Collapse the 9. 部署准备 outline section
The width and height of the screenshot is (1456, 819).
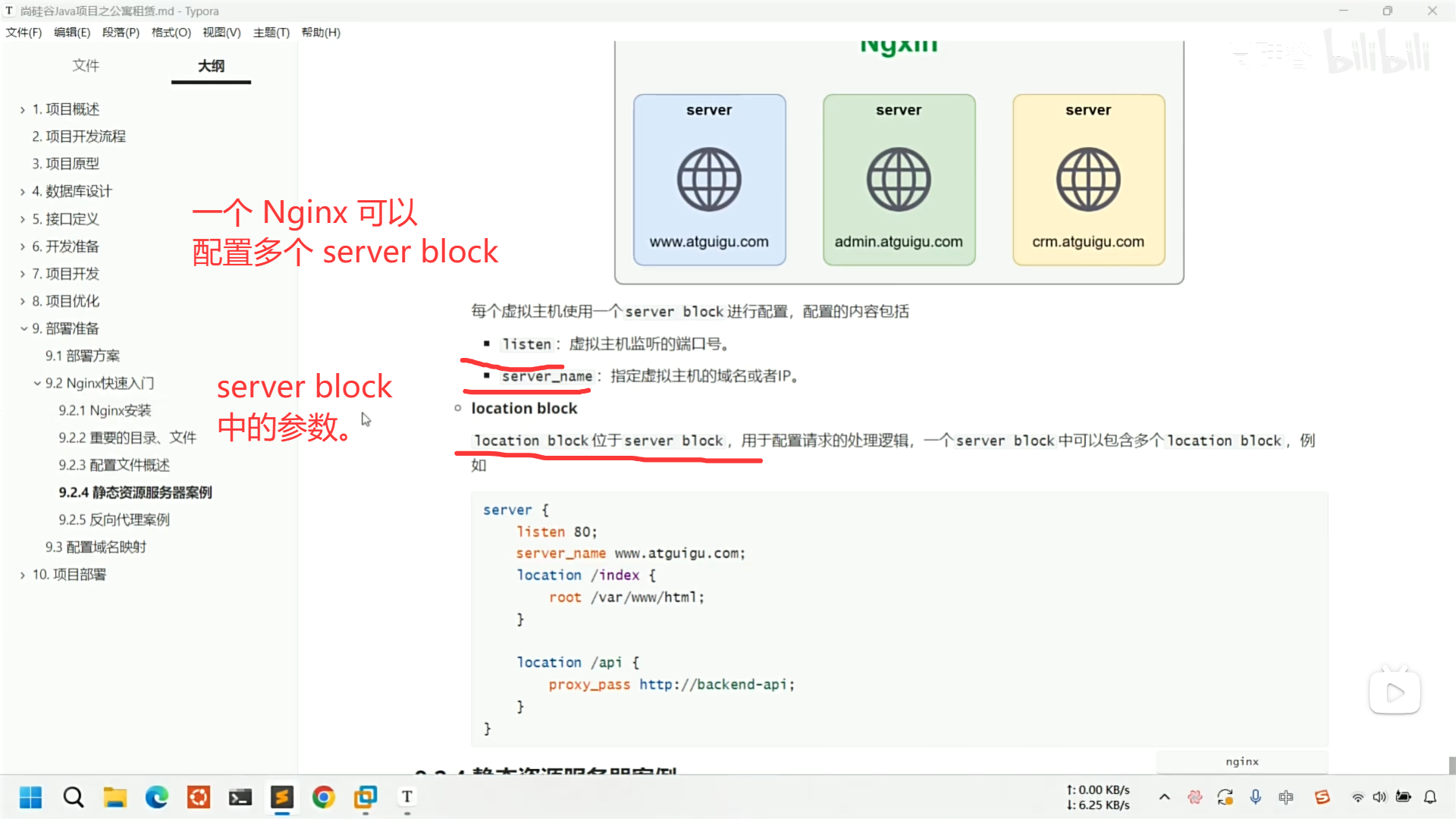point(24,328)
